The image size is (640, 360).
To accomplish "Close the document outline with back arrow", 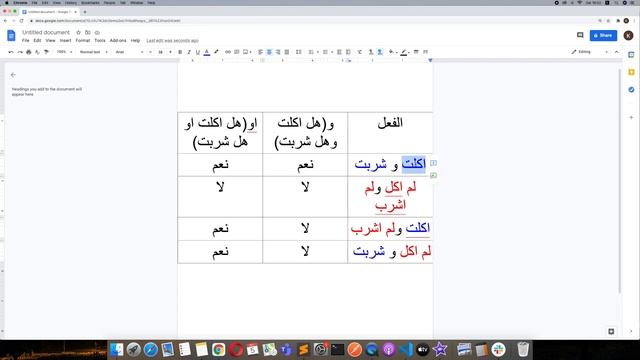I will (x=13, y=75).
